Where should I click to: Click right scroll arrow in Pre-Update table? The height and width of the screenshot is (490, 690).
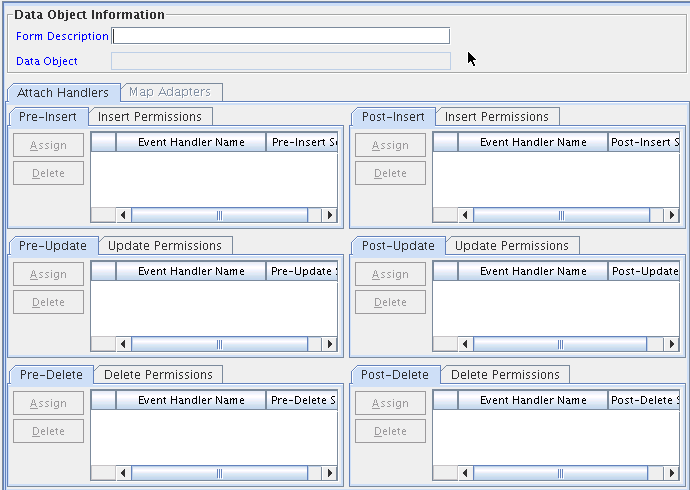pyautogui.click(x=329, y=344)
